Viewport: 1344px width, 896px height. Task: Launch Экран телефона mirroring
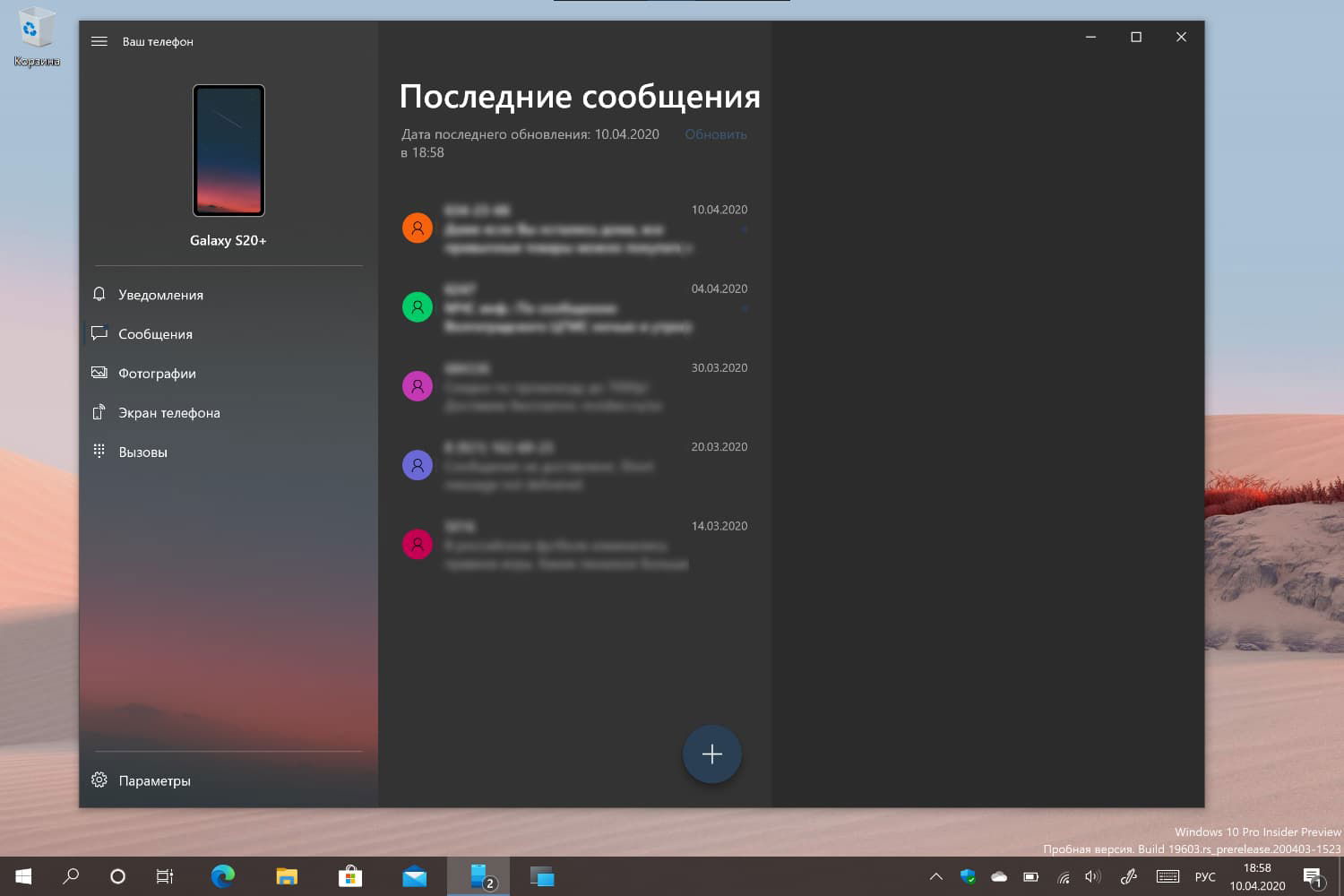[x=168, y=412]
